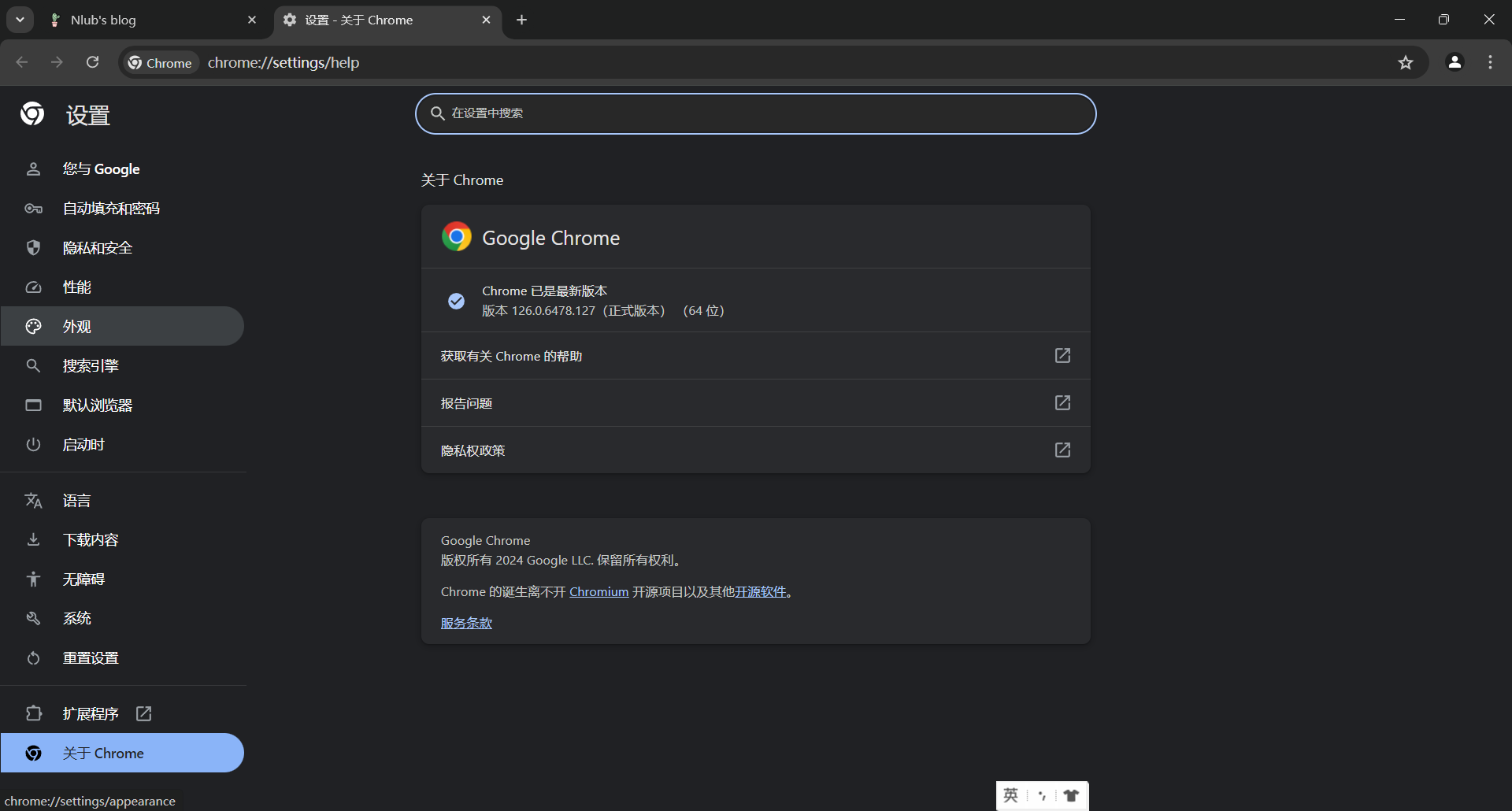Viewport: 1512px width, 811px height.
Task: Close the 设置 - 关于 Chrome tab
Action: pos(486,20)
